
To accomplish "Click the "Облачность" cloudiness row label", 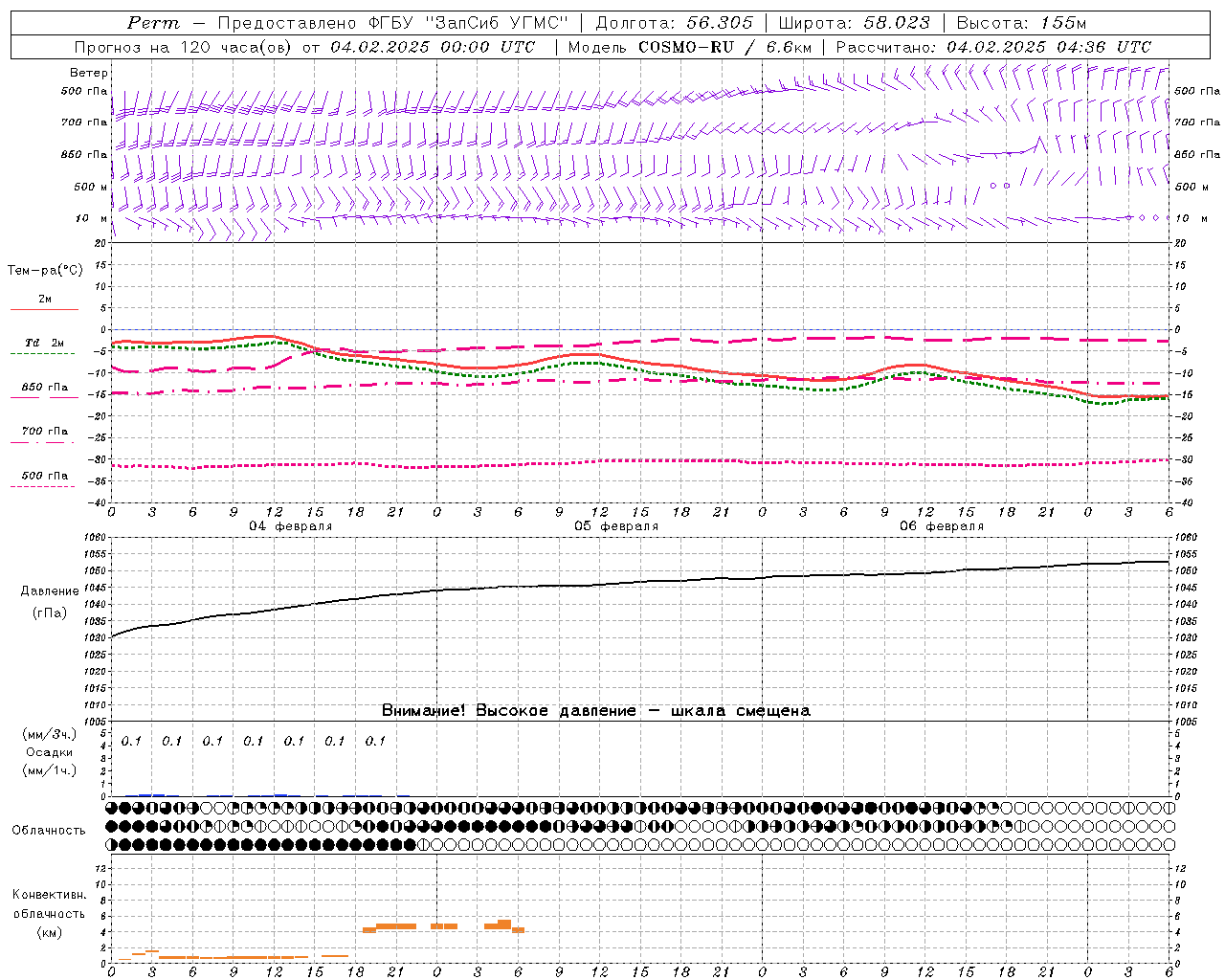I will click(x=49, y=830).
